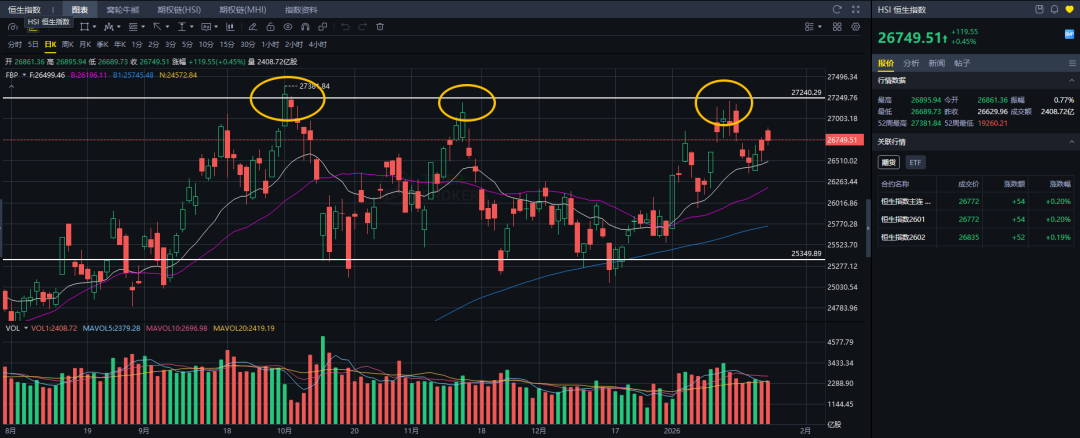Click the 恒生指数2601 contract row
Viewport: 1080px width, 438px height.
point(903,221)
